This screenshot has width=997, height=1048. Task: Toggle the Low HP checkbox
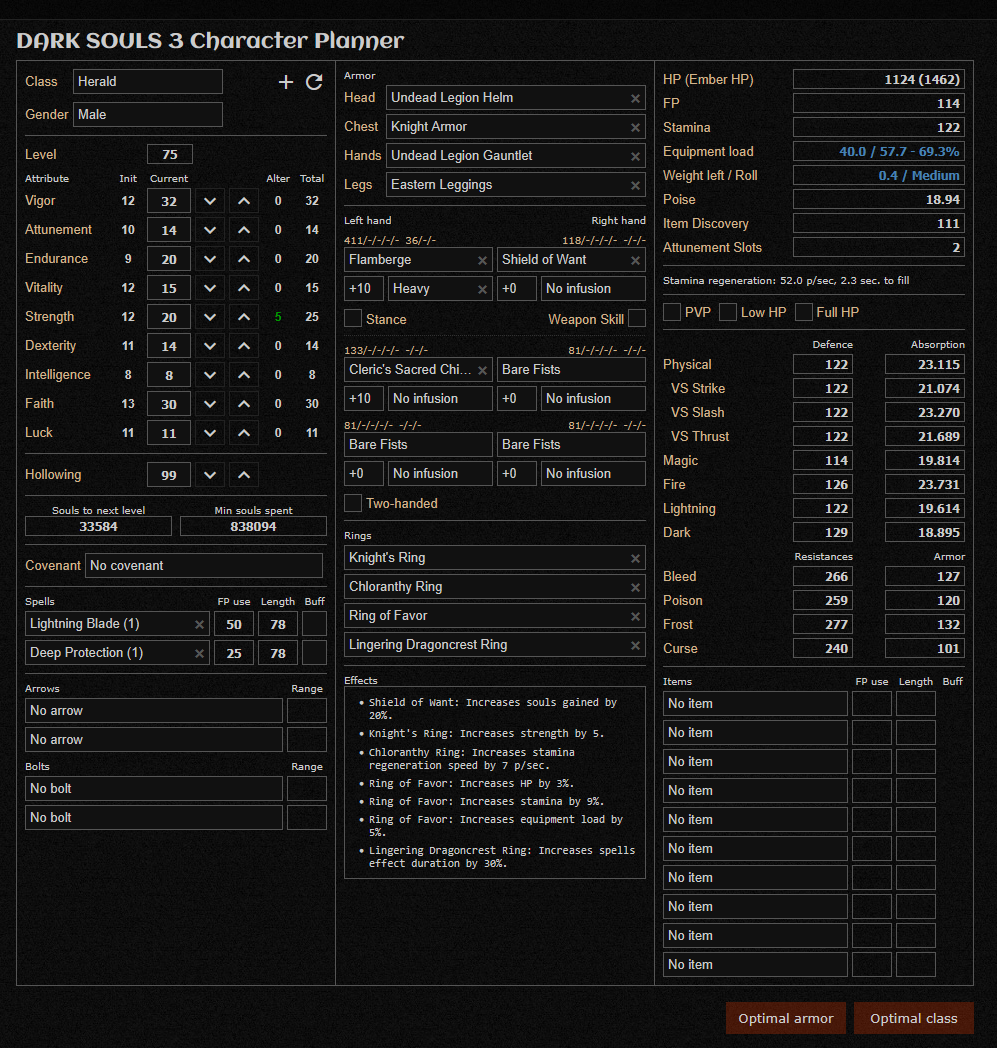(x=728, y=311)
